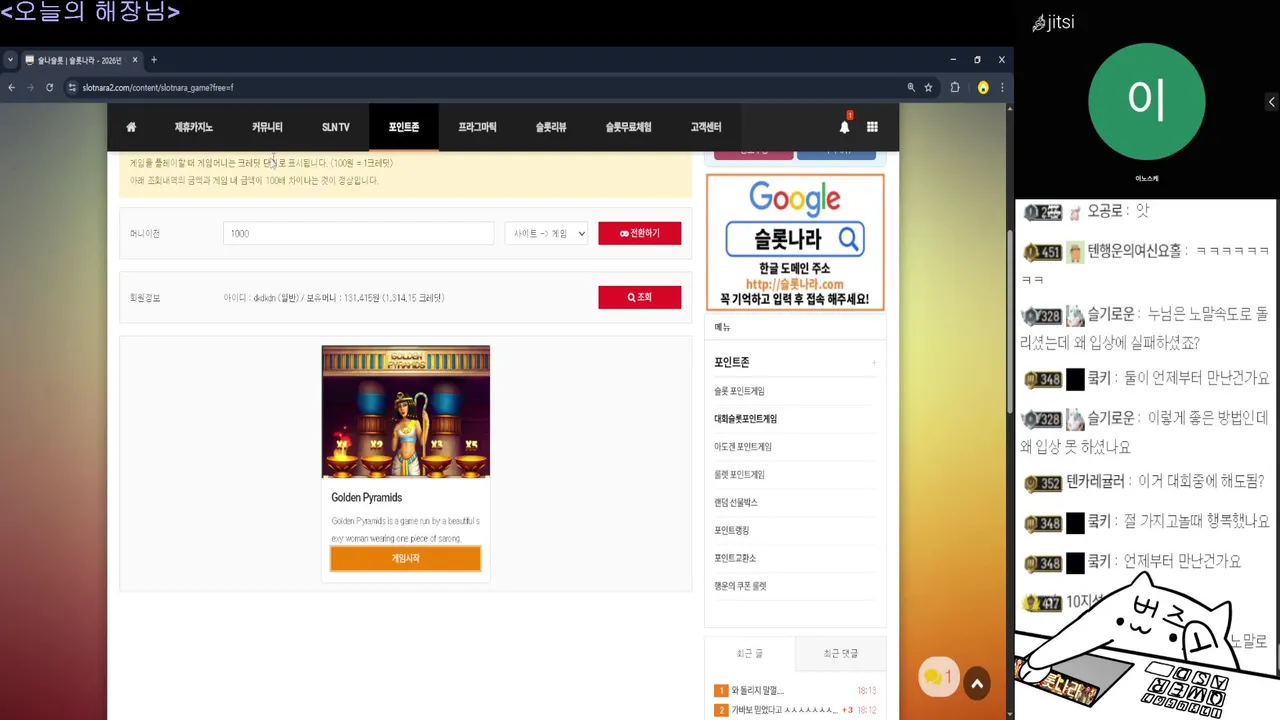The width and height of the screenshot is (1280, 720).
Task: Open 포인트랭킹 sidebar link
Action: tap(732, 530)
